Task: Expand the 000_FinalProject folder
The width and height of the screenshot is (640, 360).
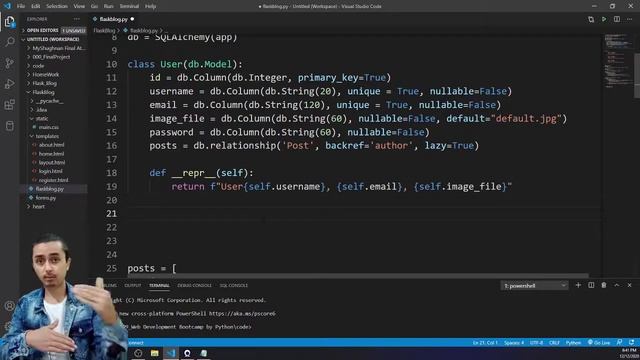Action: (51, 57)
